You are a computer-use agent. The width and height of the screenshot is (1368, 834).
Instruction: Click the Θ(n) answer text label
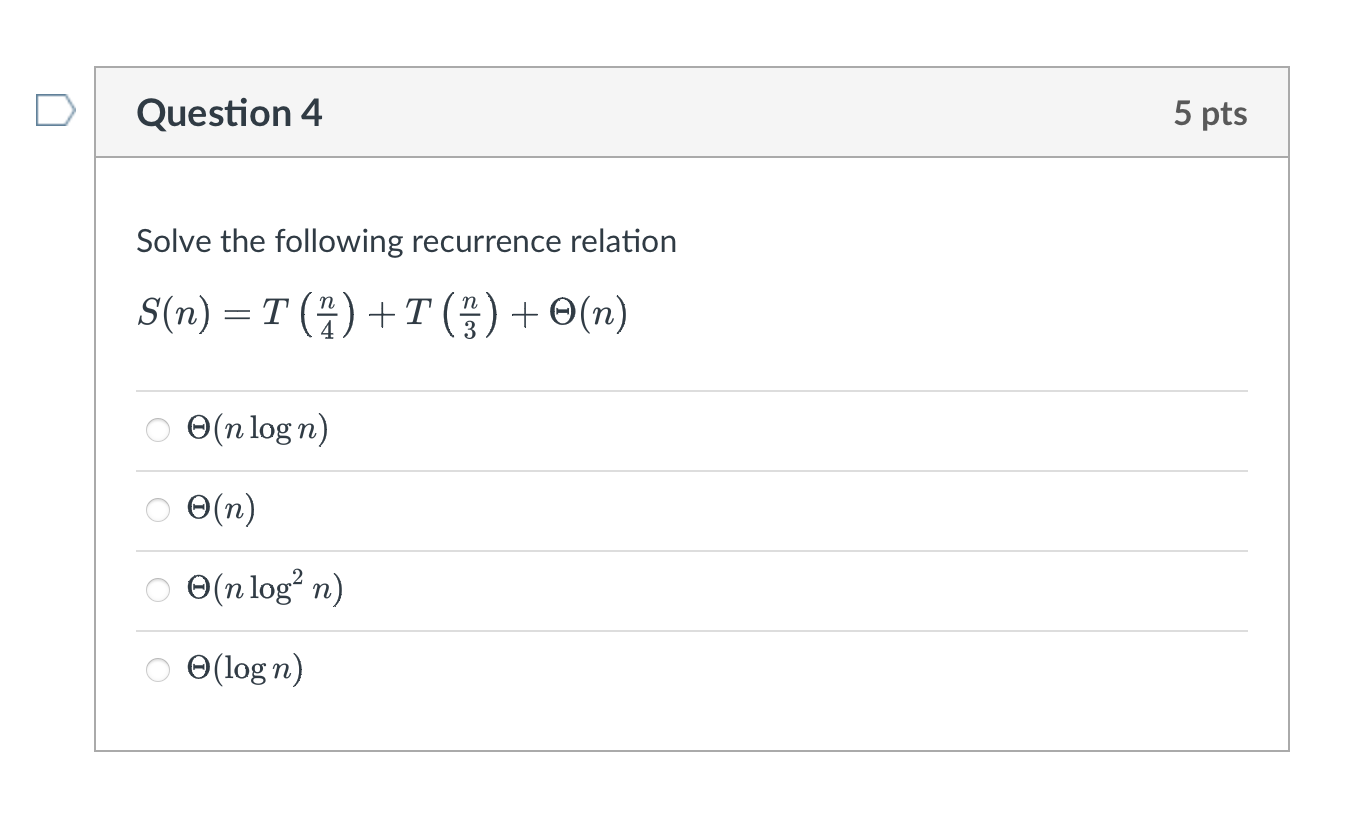(221, 508)
